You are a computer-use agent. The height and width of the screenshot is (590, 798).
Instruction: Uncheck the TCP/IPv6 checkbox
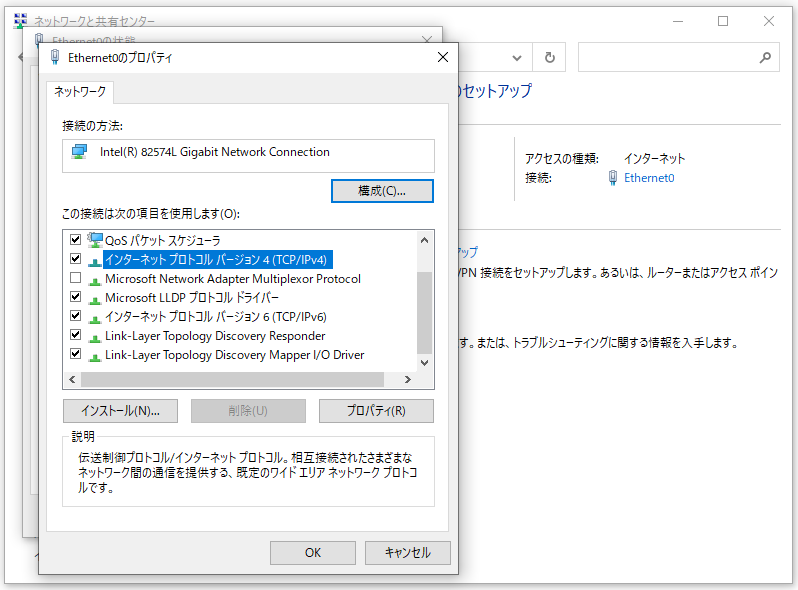click(76, 316)
